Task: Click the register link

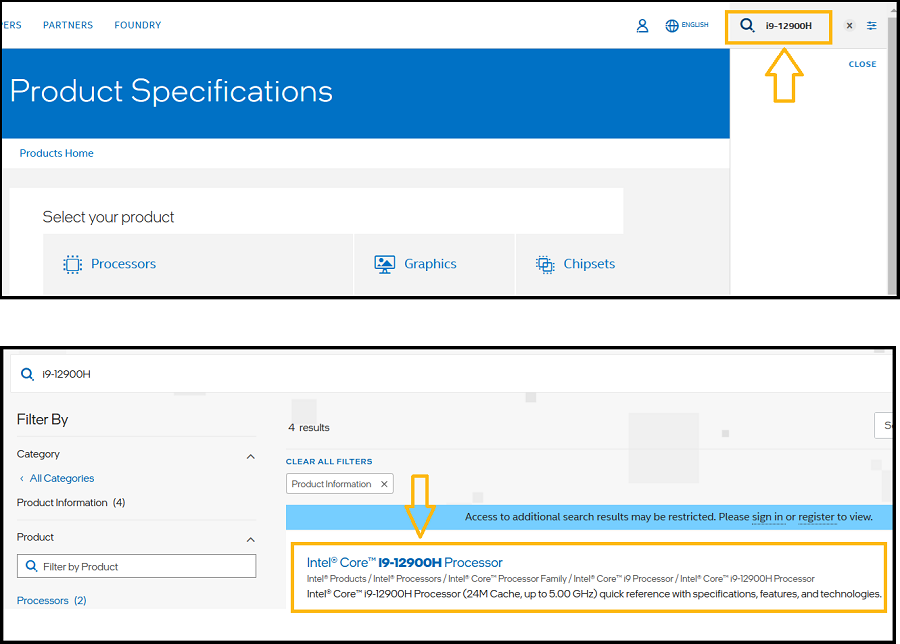Action: [816, 517]
